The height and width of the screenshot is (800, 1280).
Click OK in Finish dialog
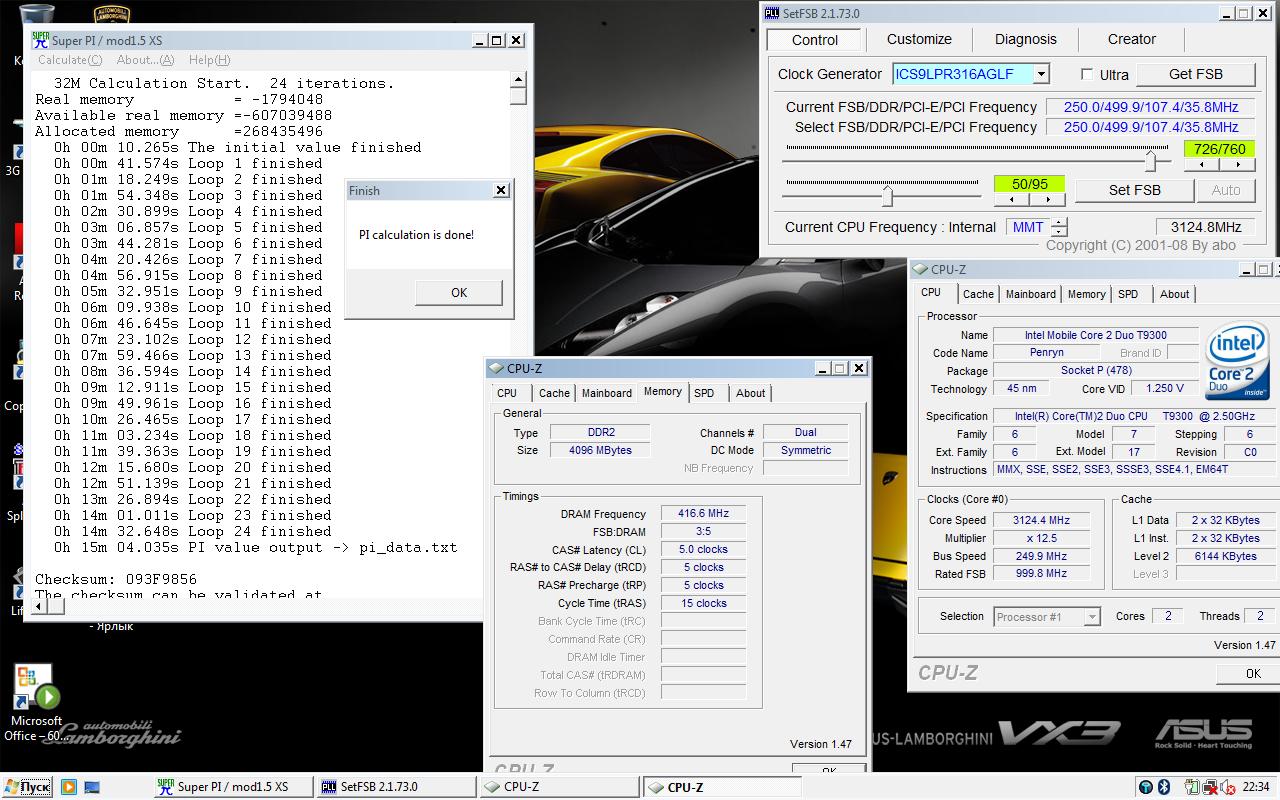pos(458,292)
